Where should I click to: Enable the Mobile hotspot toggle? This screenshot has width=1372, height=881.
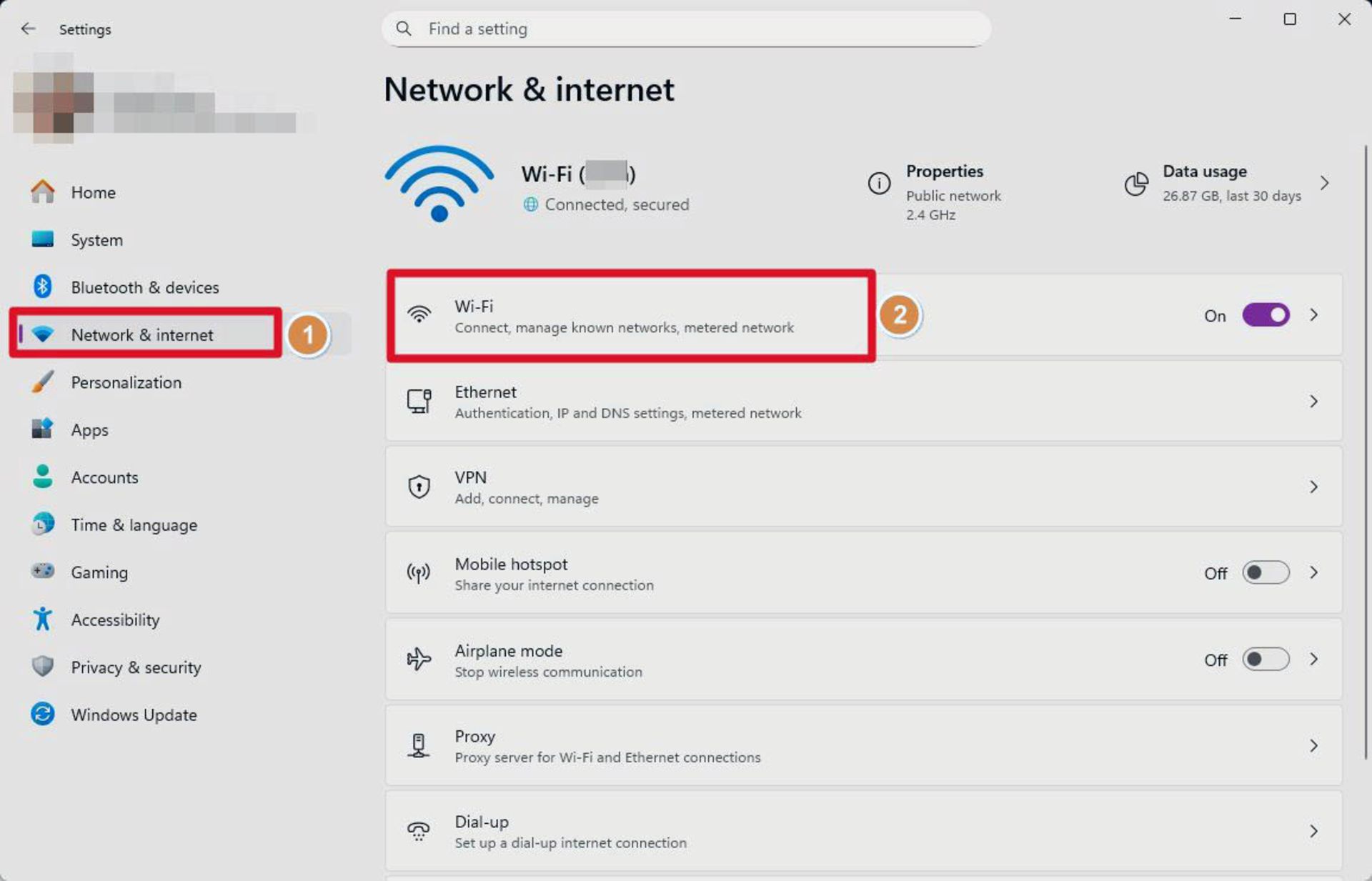(x=1265, y=572)
